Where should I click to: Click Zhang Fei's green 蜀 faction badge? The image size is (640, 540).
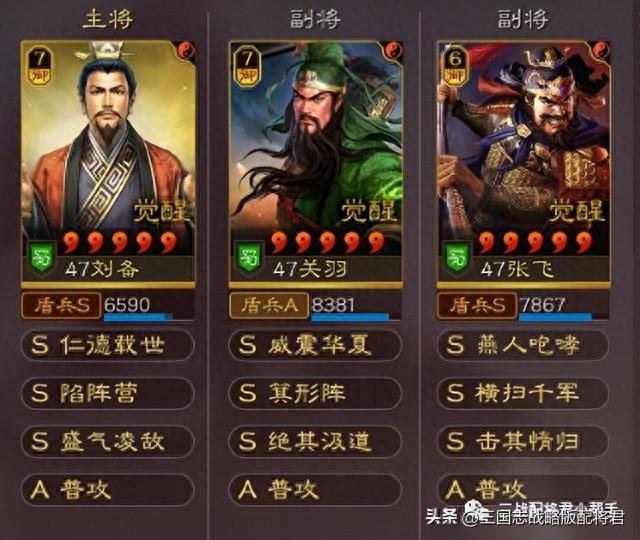click(457, 259)
